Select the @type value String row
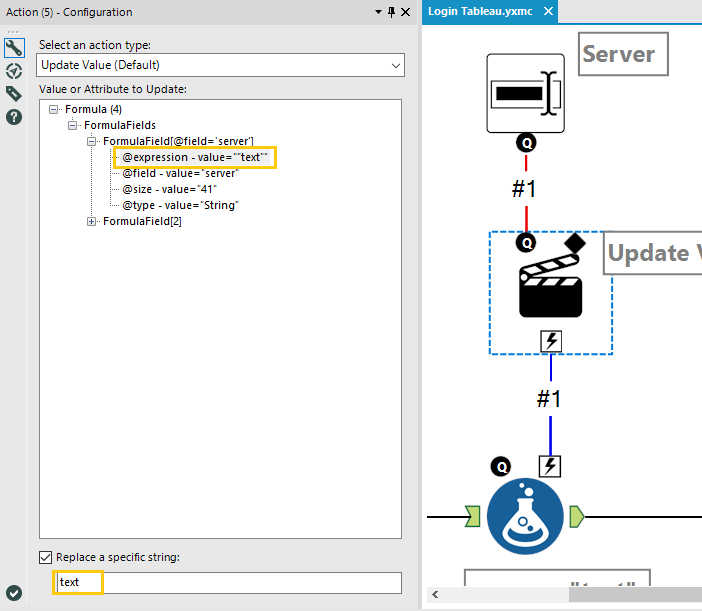This screenshot has height=611, width=702. (180, 205)
